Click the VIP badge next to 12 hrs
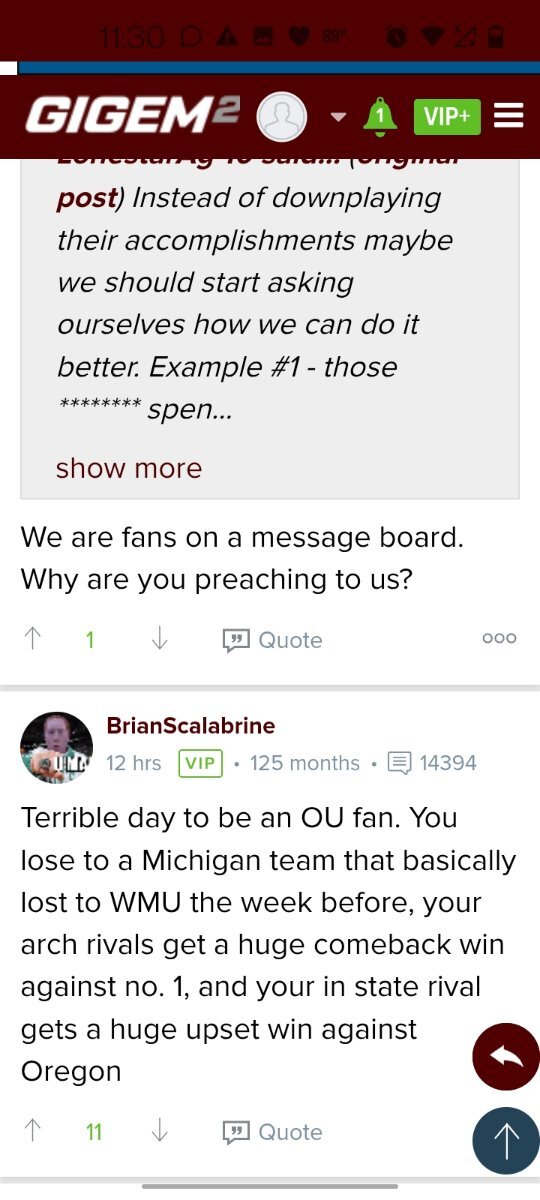 click(x=200, y=763)
